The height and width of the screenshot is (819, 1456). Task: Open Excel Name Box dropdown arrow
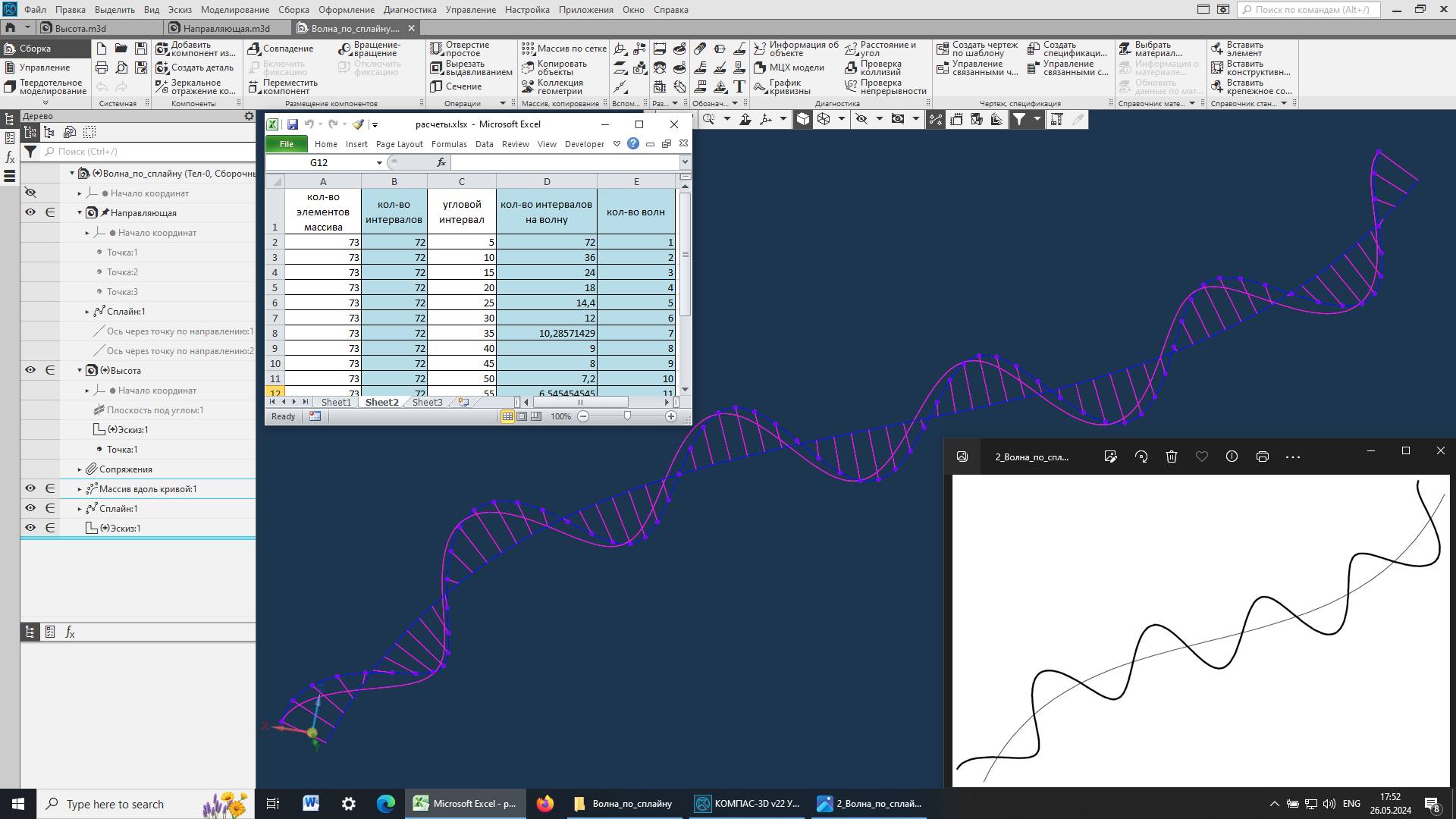point(379,163)
